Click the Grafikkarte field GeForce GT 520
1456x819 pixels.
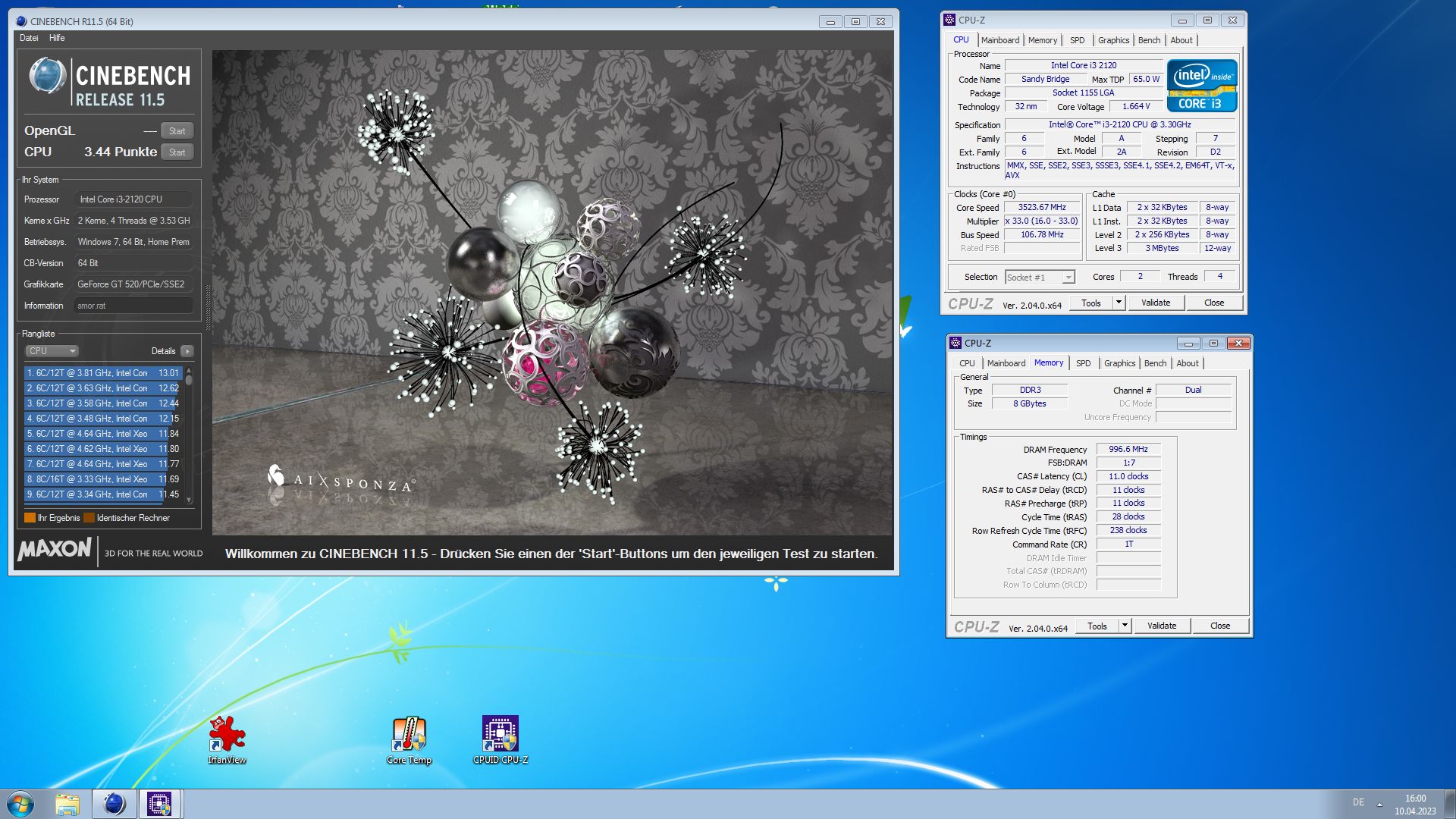[x=133, y=284]
